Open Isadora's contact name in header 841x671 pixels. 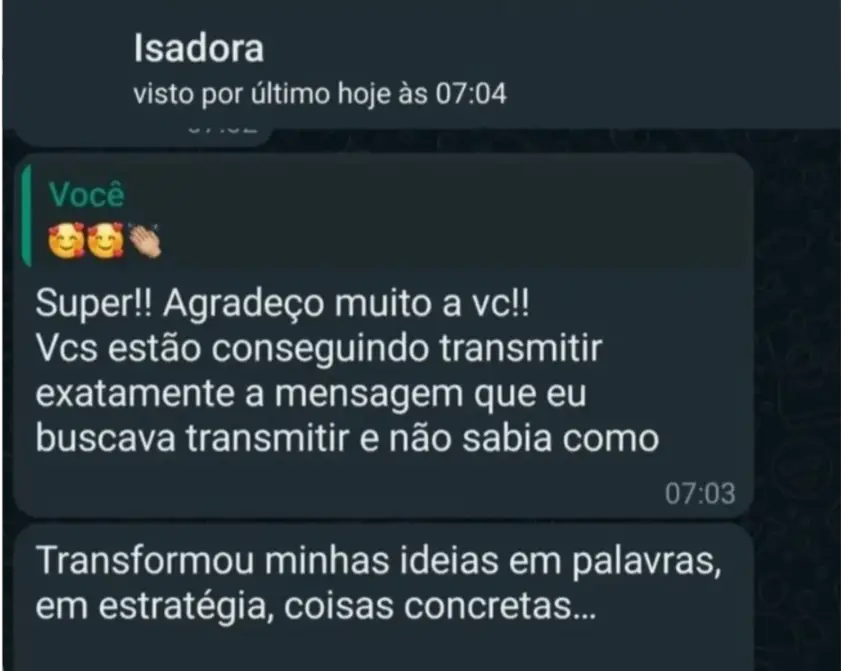click(198, 48)
